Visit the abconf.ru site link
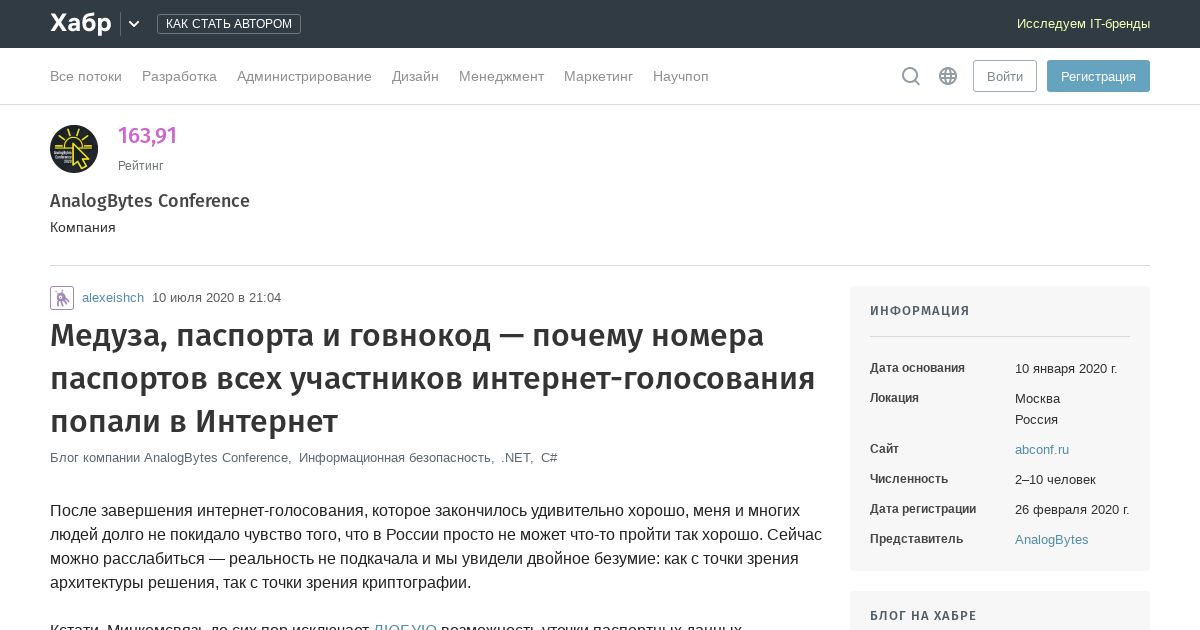The height and width of the screenshot is (630, 1200). (x=1042, y=450)
